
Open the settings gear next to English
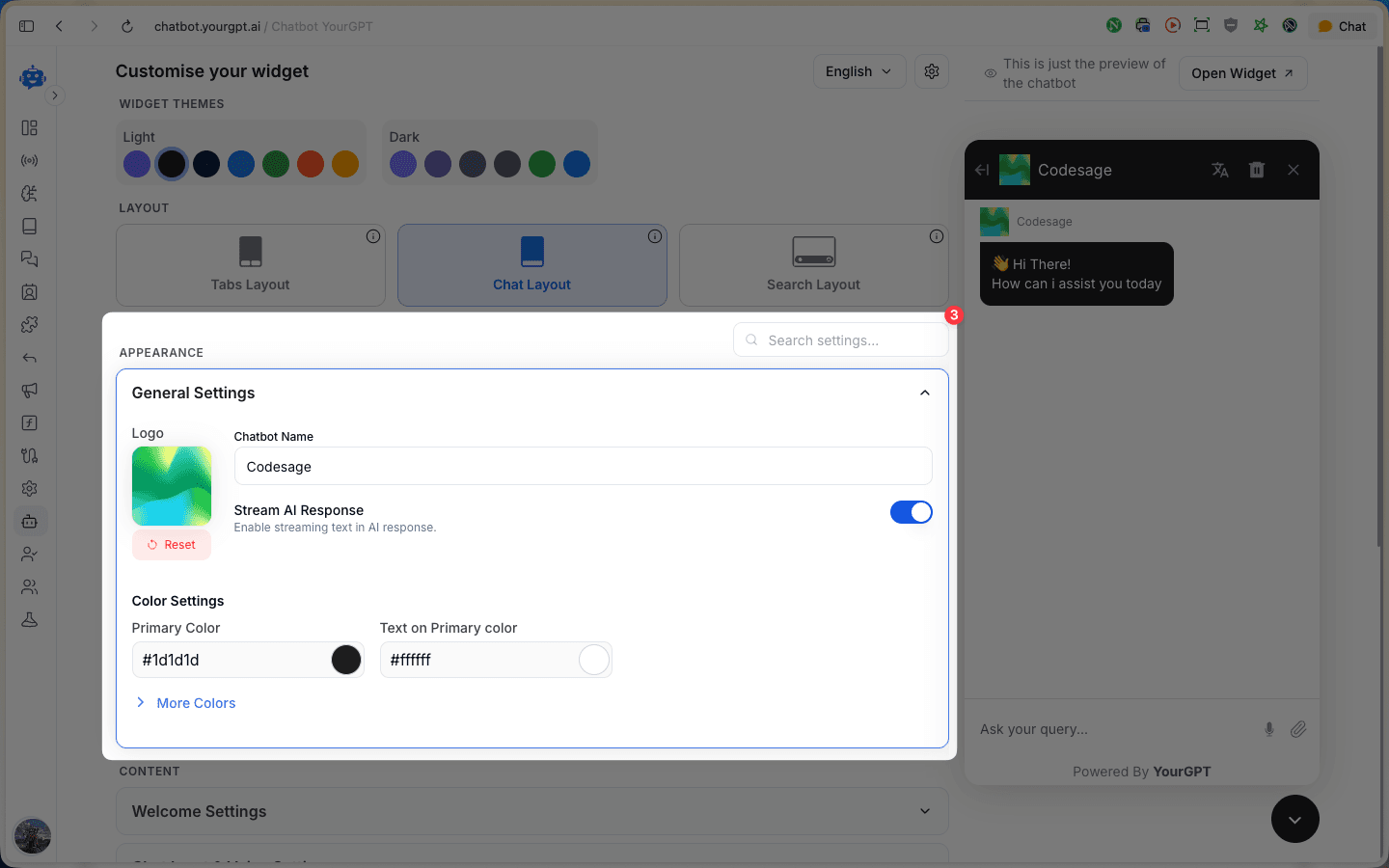click(x=931, y=70)
